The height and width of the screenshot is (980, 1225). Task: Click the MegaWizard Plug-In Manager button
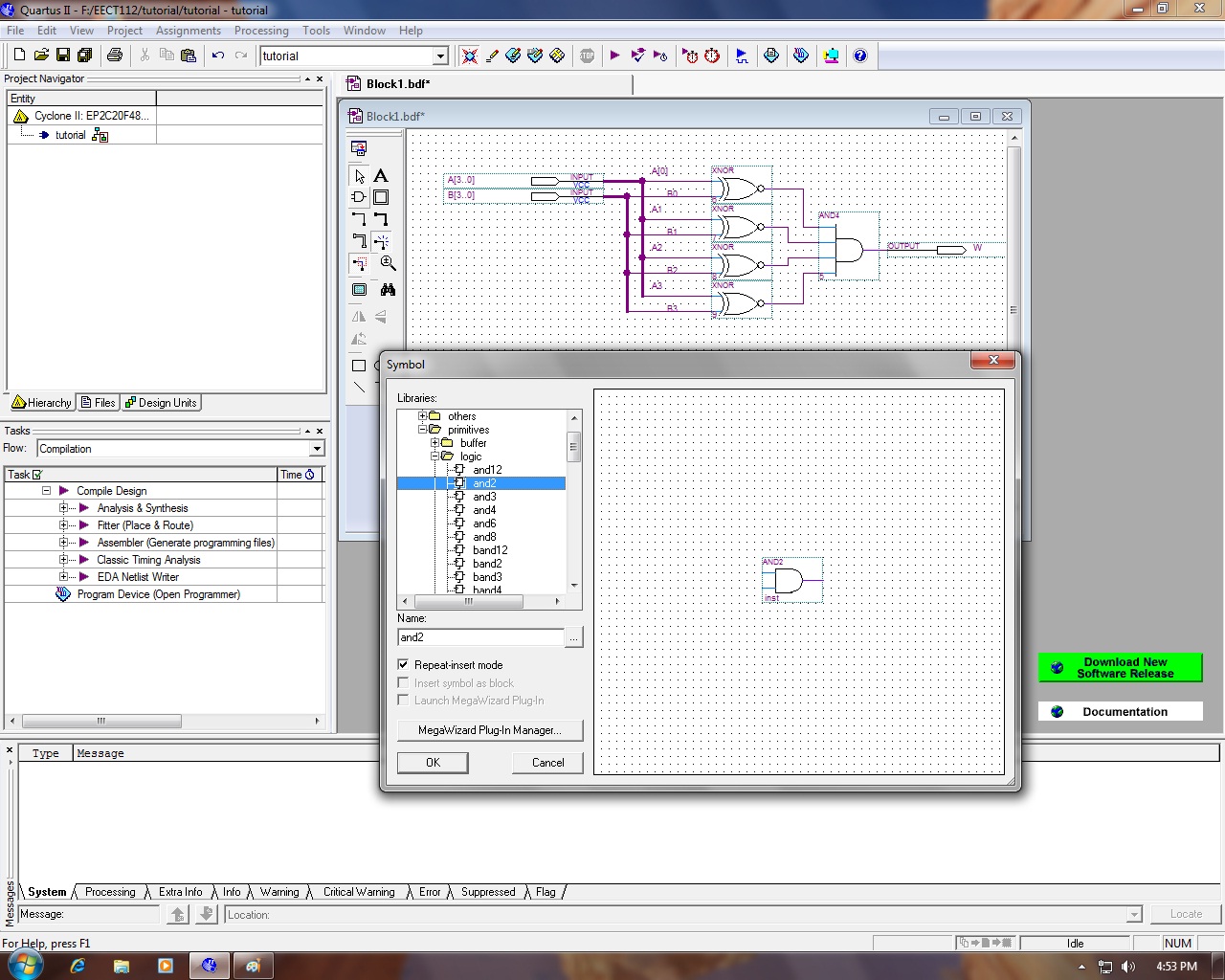pos(489,730)
